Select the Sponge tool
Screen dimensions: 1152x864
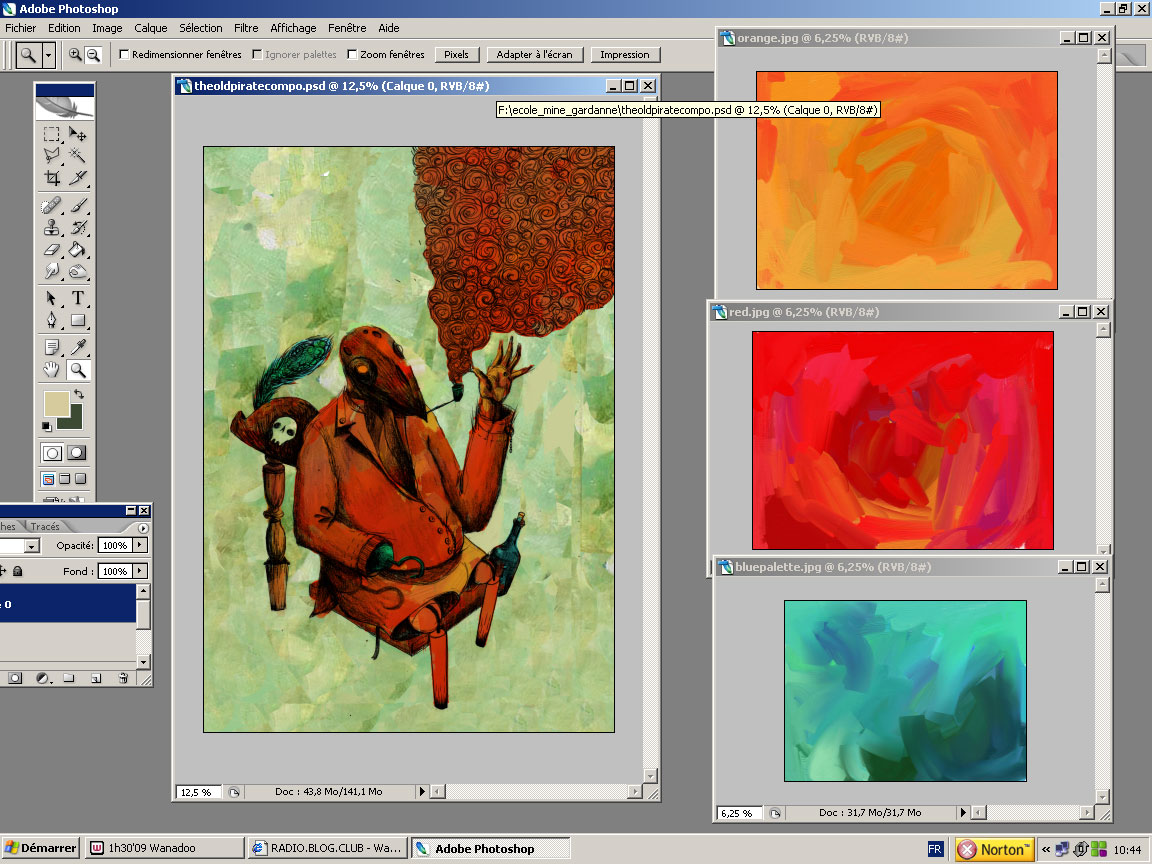[77, 271]
